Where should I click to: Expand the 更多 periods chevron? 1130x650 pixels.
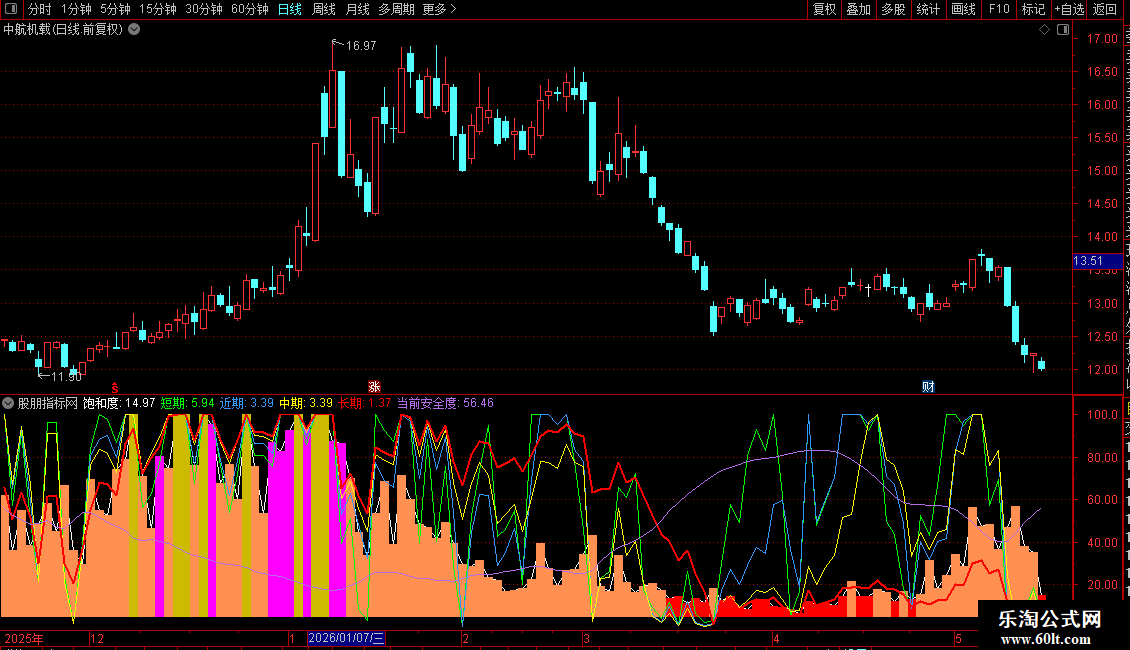pos(453,9)
